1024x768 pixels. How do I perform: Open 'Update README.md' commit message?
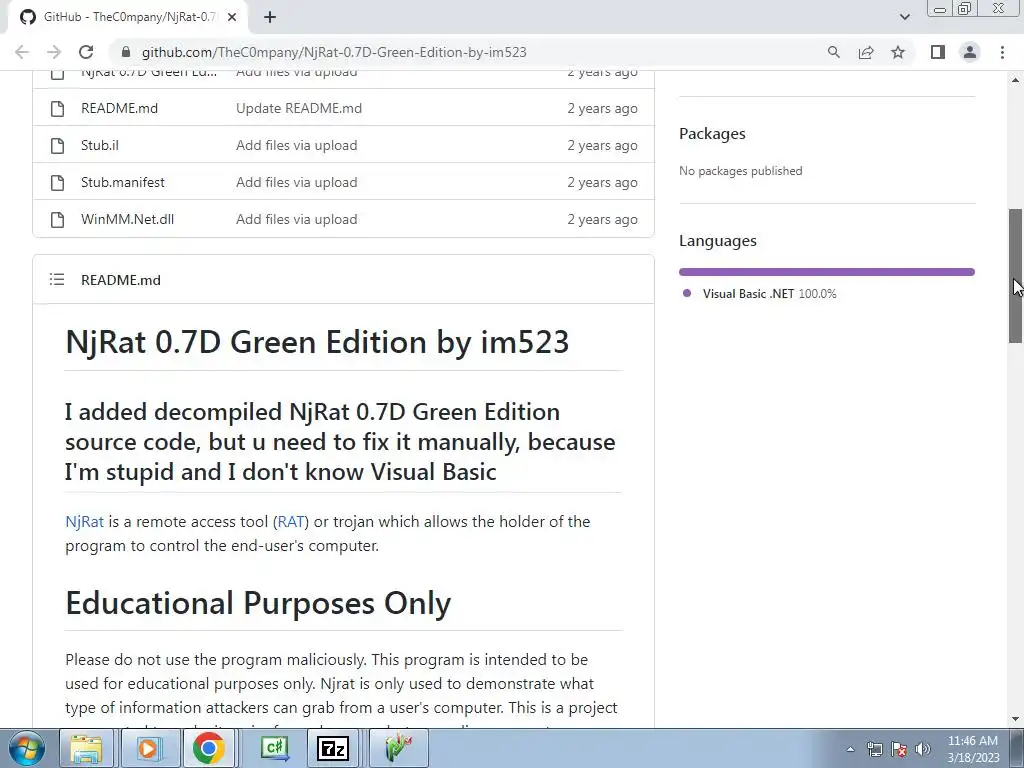(x=299, y=108)
